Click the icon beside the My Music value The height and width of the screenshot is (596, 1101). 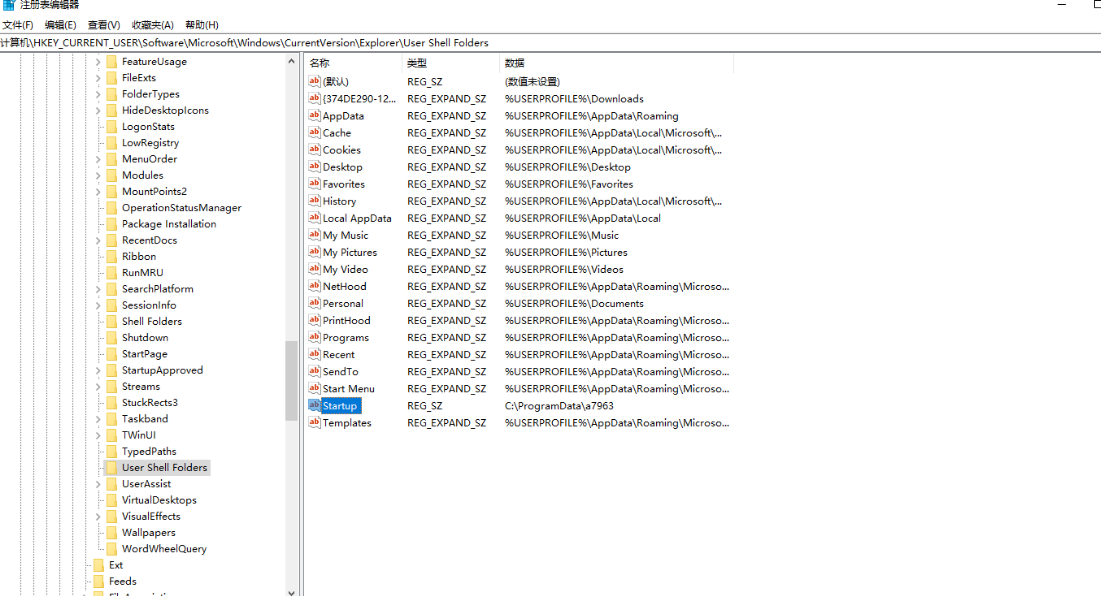(314, 234)
